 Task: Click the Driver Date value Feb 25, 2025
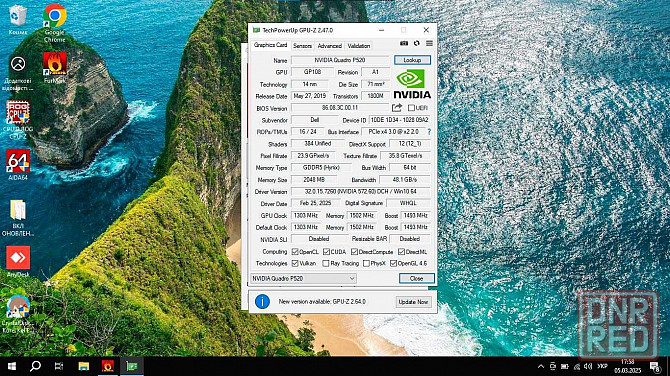(315, 203)
